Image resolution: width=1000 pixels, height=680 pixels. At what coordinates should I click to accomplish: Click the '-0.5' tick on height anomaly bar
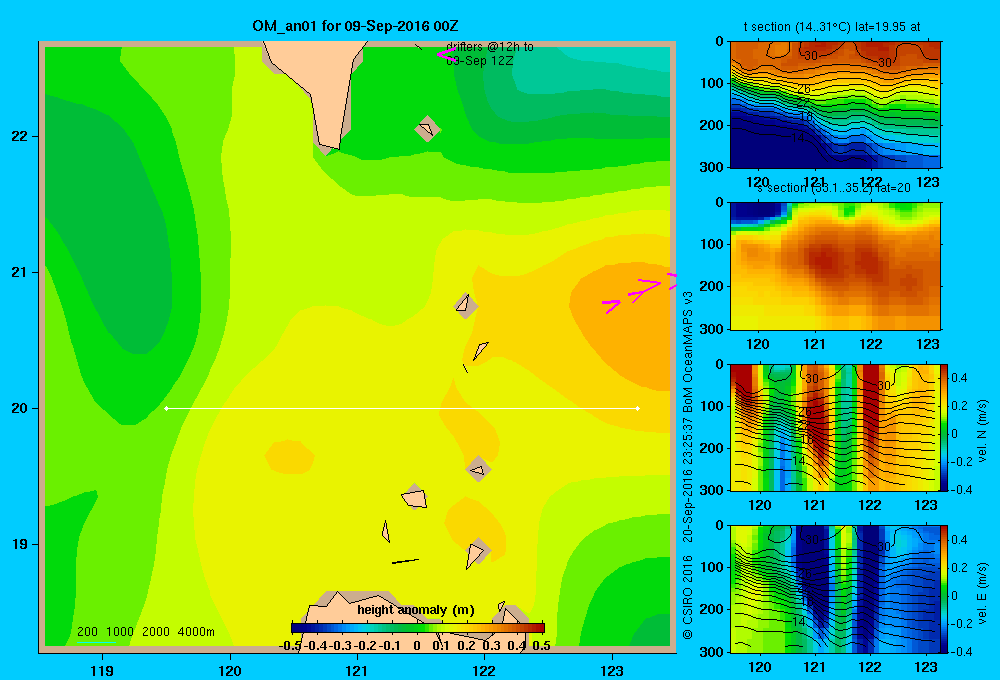tap(290, 646)
